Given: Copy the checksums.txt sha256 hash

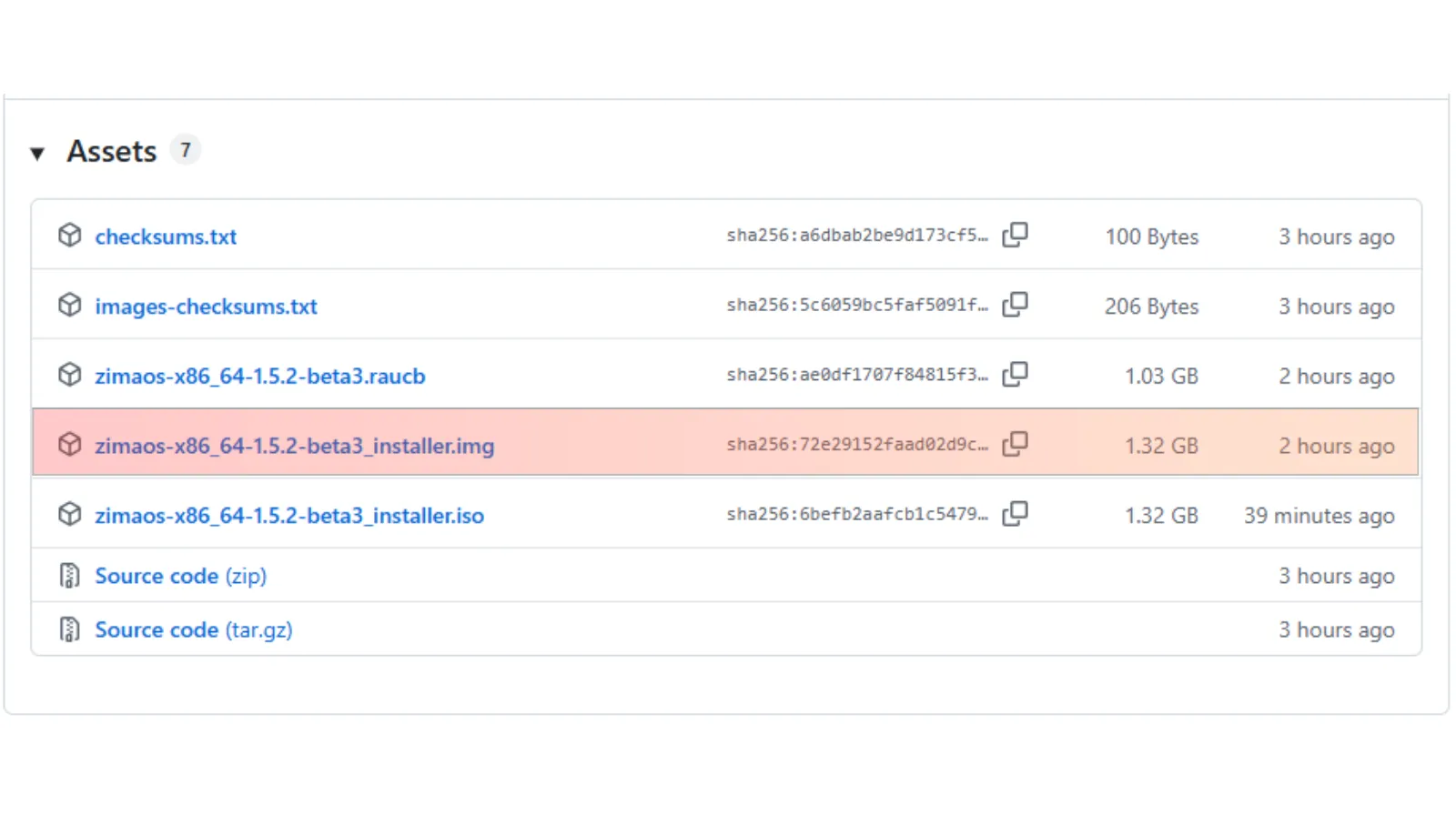Looking at the screenshot, I should pos(1015,236).
